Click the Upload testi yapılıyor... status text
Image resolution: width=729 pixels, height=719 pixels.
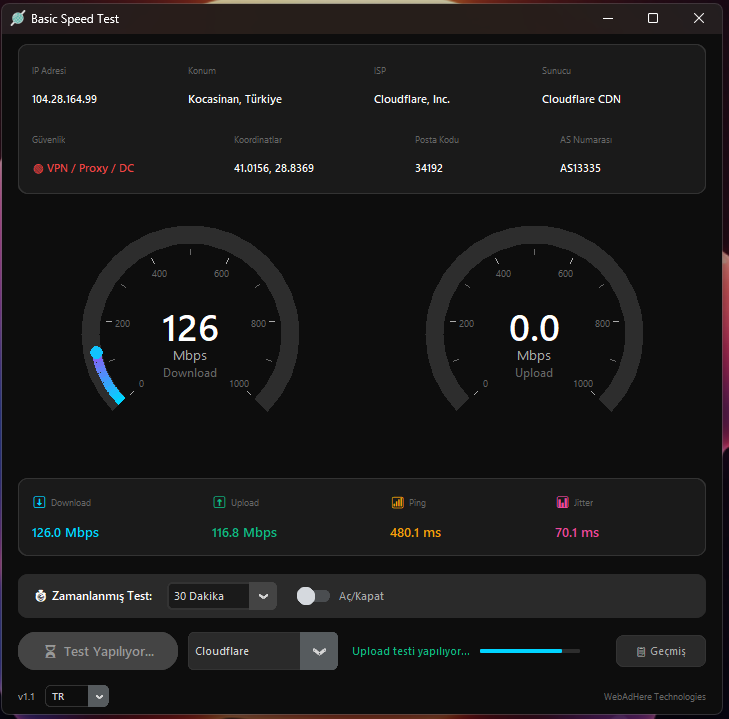pyautogui.click(x=411, y=651)
